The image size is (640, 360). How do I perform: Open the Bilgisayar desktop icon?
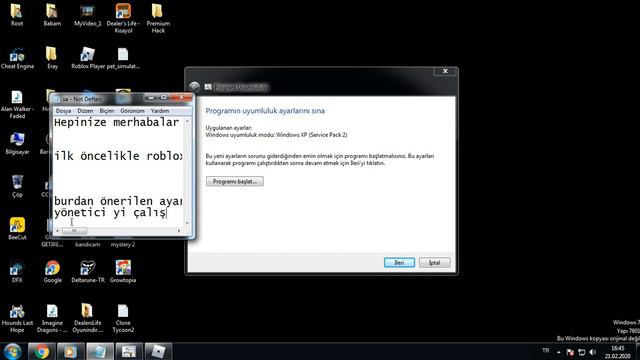click(x=17, y=144)
